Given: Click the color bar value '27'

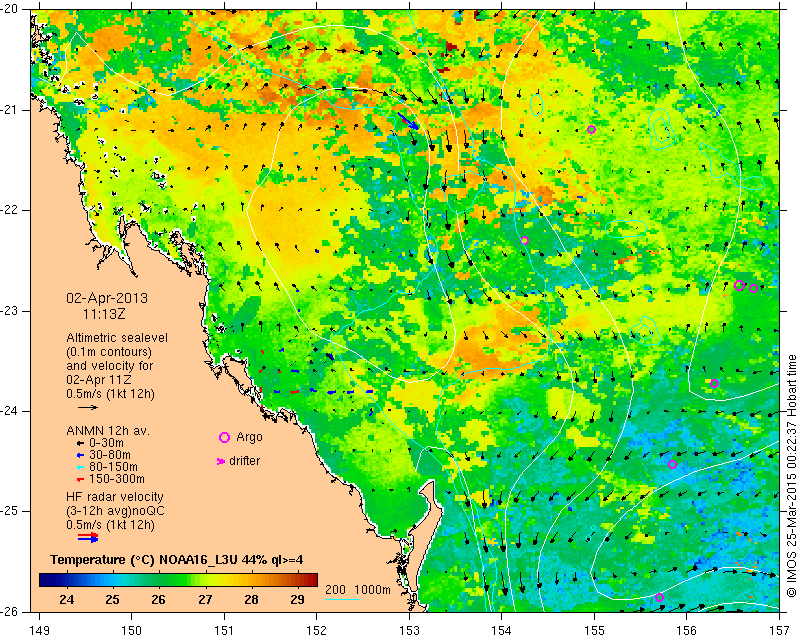Looking at the screenshot, I should [206, 600].
